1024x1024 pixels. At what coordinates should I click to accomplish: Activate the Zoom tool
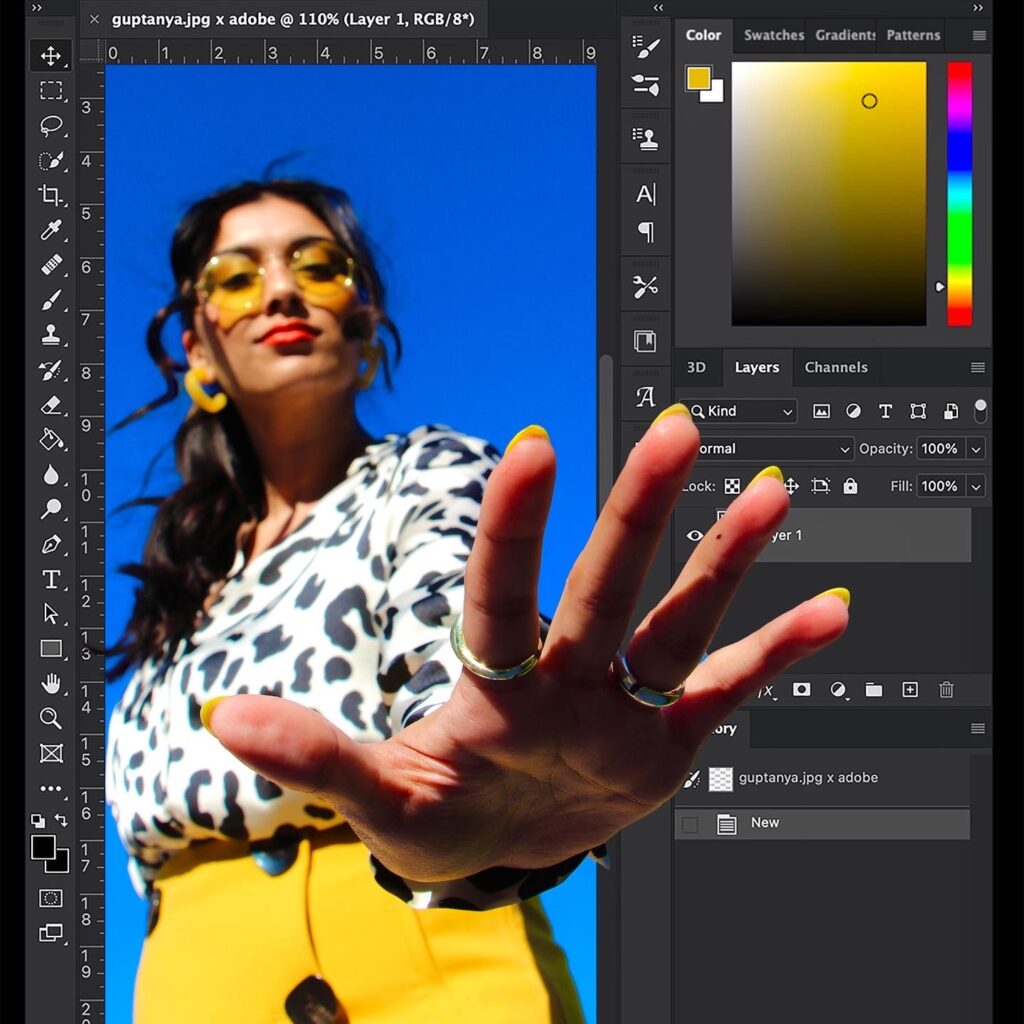51,718
